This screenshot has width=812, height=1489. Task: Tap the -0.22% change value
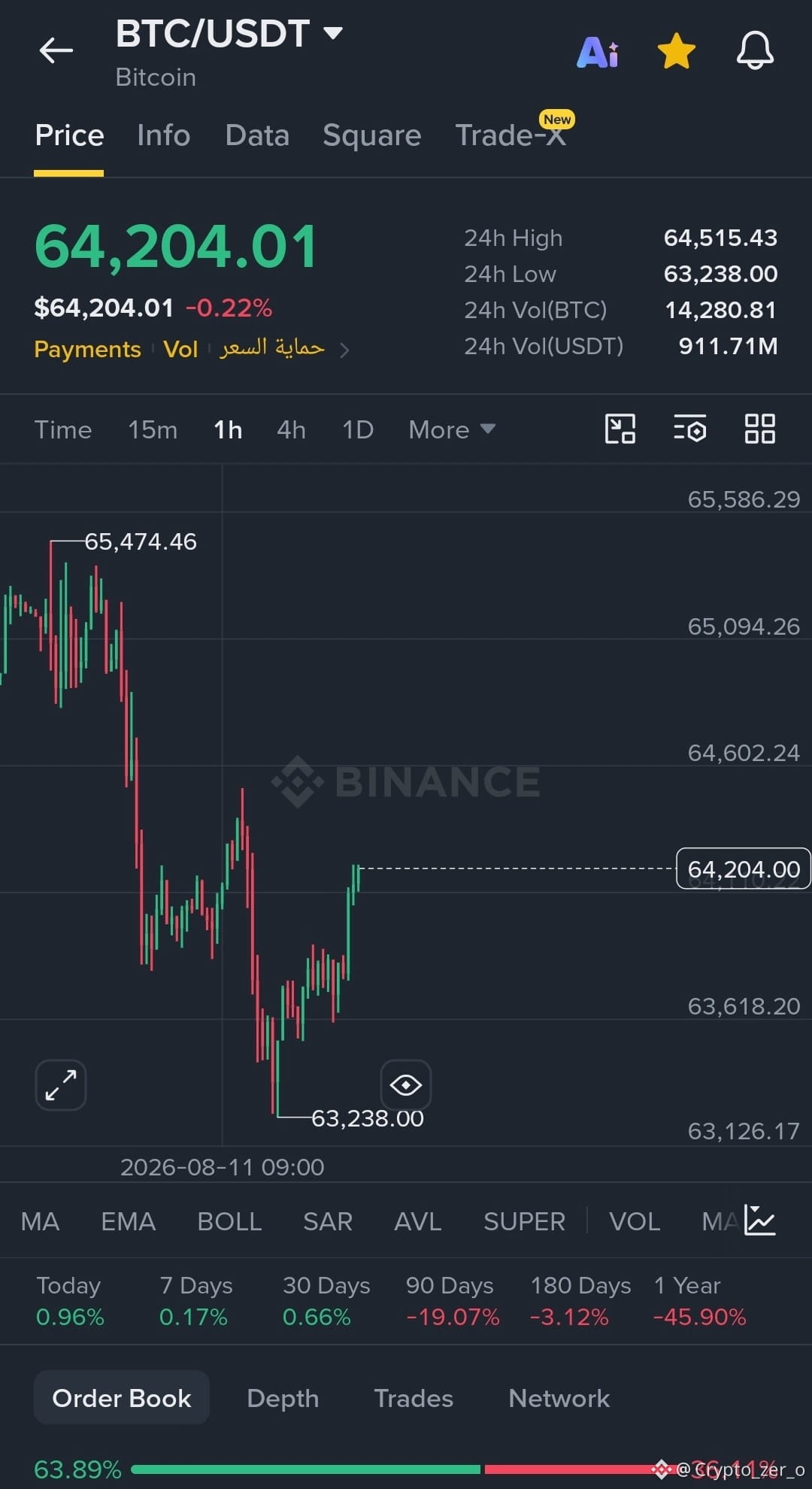click(229, 308)
